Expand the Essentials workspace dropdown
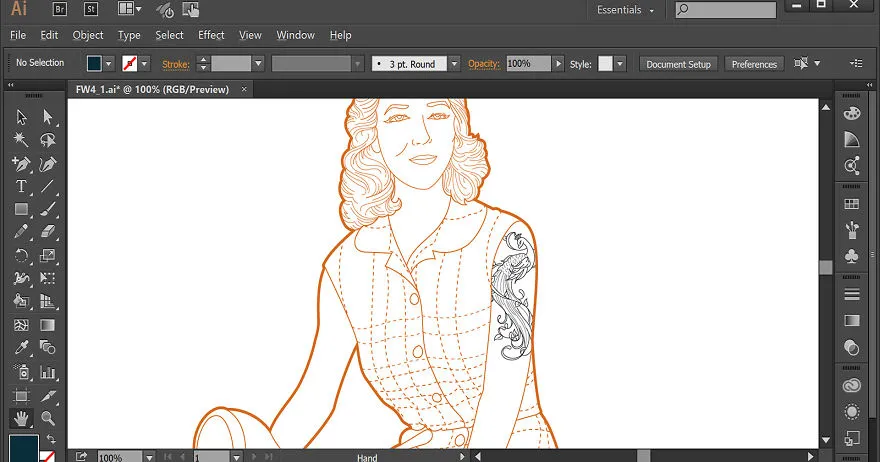880x462 pixels. tap(625, 10)
